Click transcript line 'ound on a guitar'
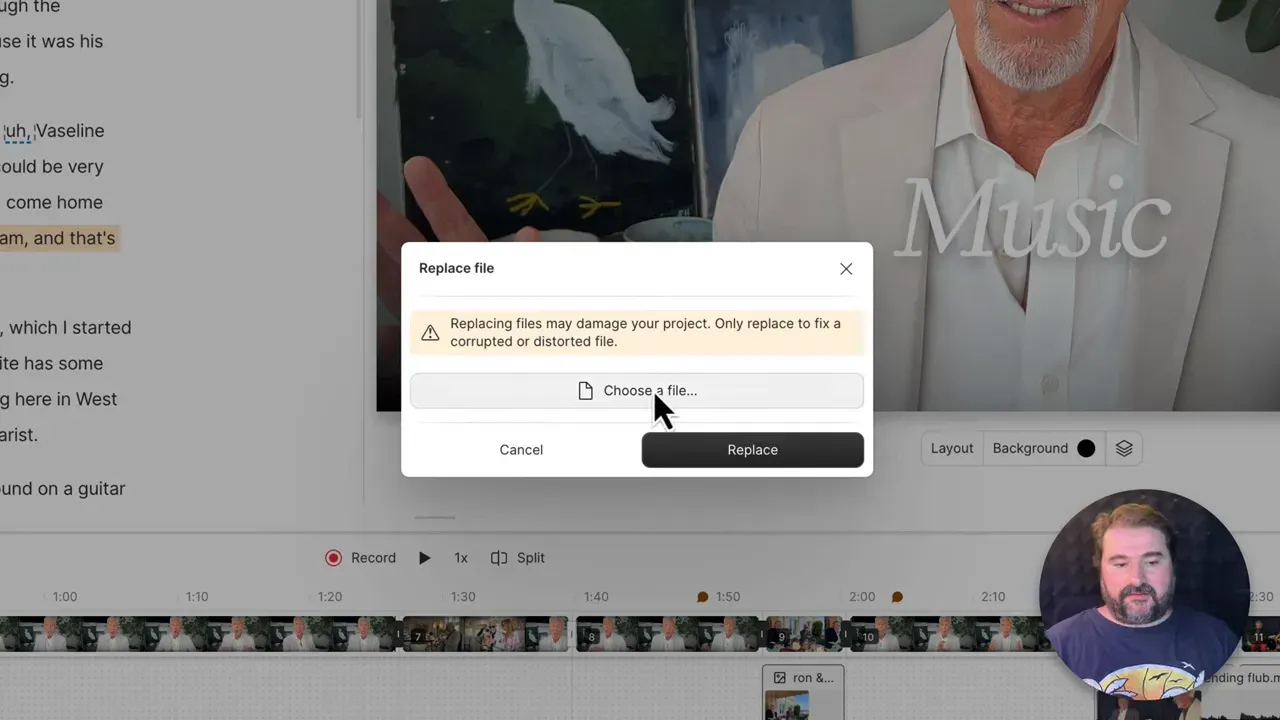 (x=62, y=489)
